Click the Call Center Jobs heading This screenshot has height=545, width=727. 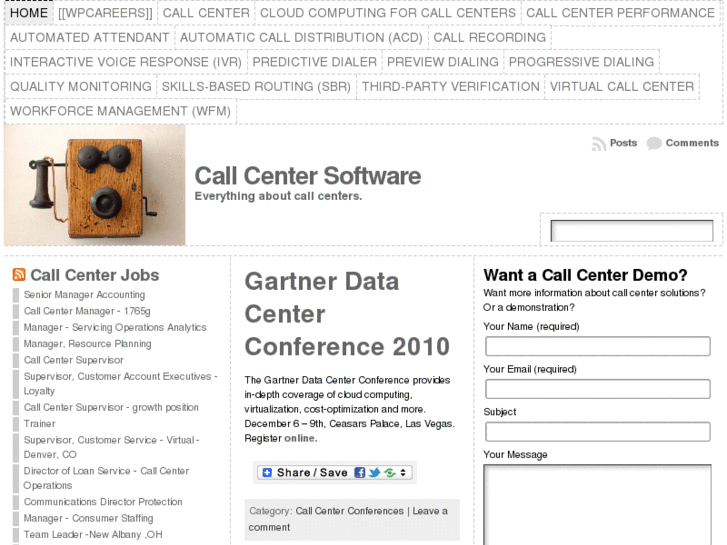[x=95, y=275]
